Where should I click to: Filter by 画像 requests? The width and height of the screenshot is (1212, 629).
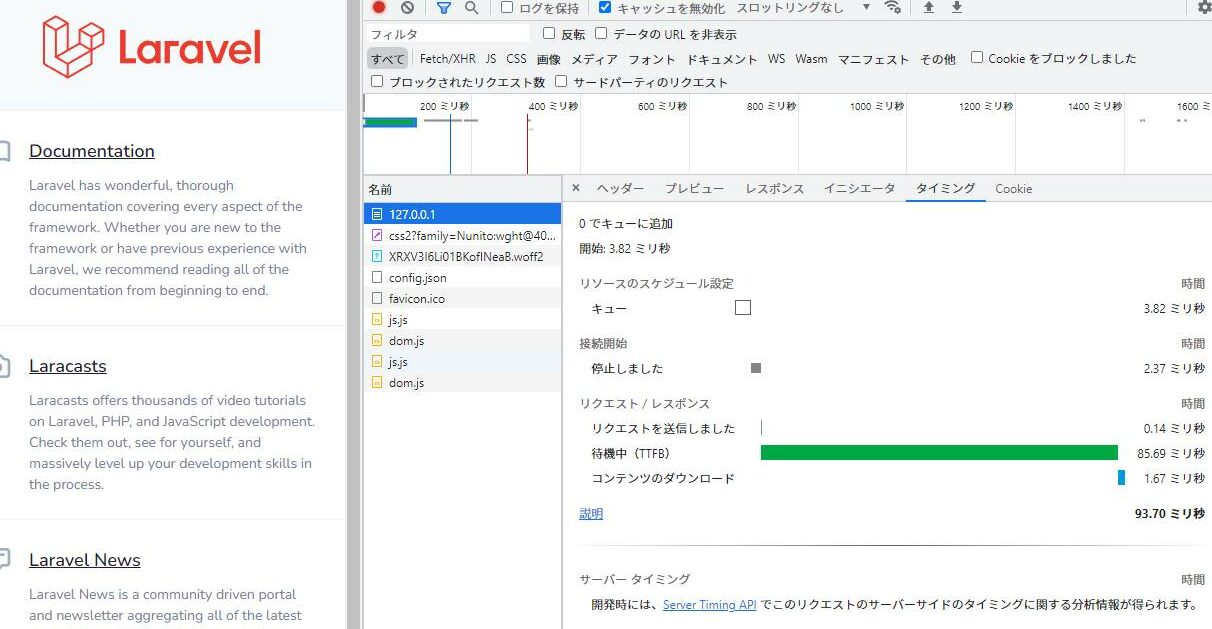(x=548, y=59)
